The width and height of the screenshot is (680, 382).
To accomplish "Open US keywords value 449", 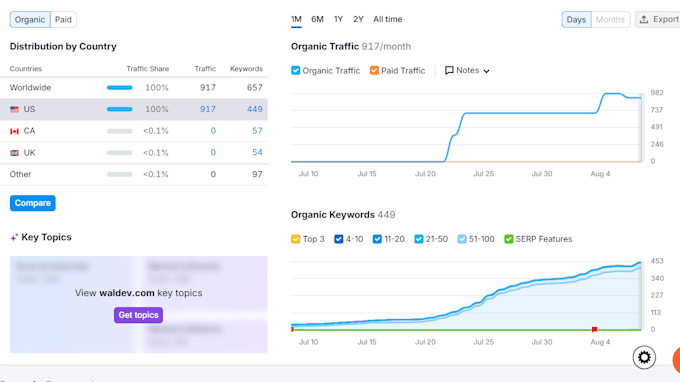I will [x=255, y=109].
